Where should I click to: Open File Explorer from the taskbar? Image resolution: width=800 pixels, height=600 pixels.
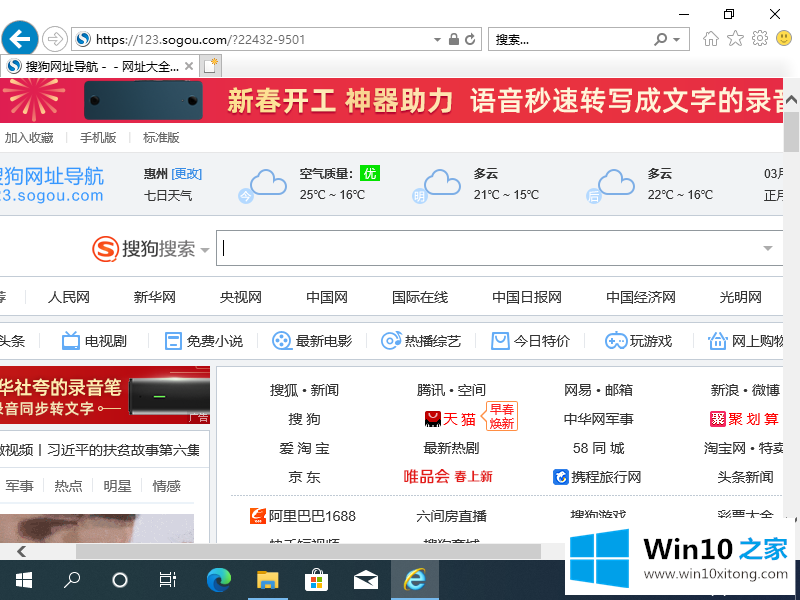pos(267,580)
